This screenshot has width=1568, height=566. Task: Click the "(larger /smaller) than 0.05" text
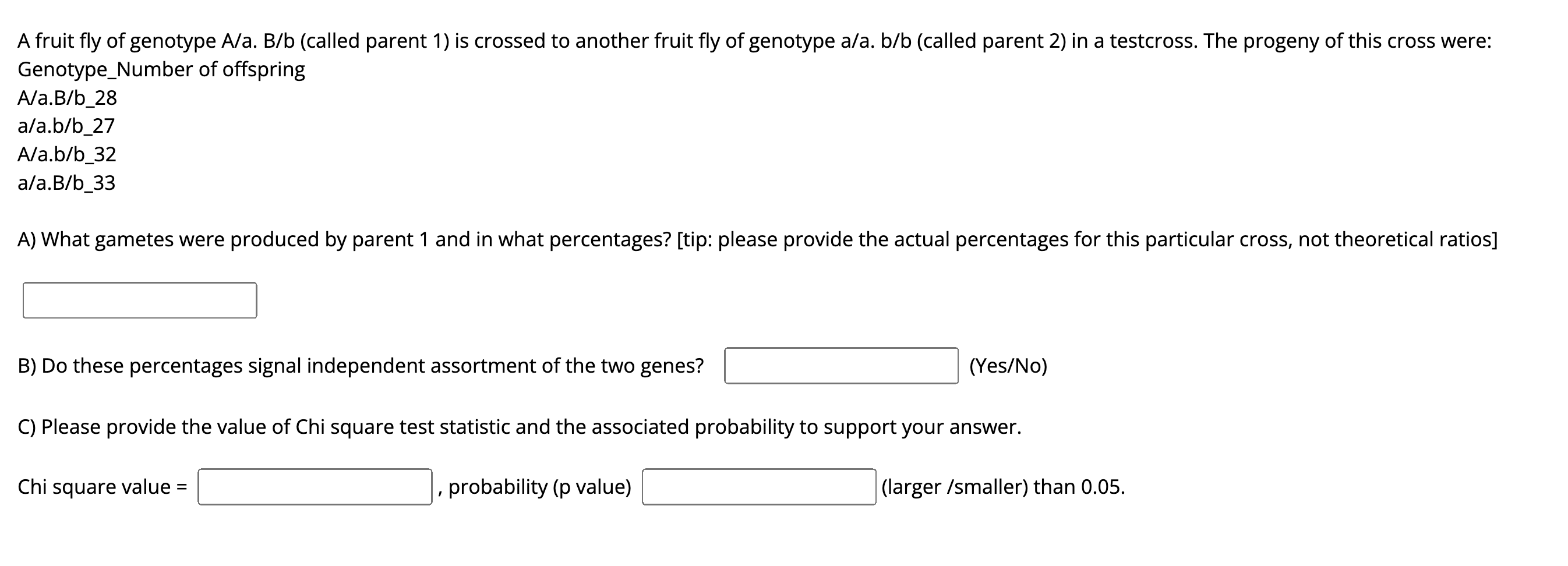pos(1002,487)
